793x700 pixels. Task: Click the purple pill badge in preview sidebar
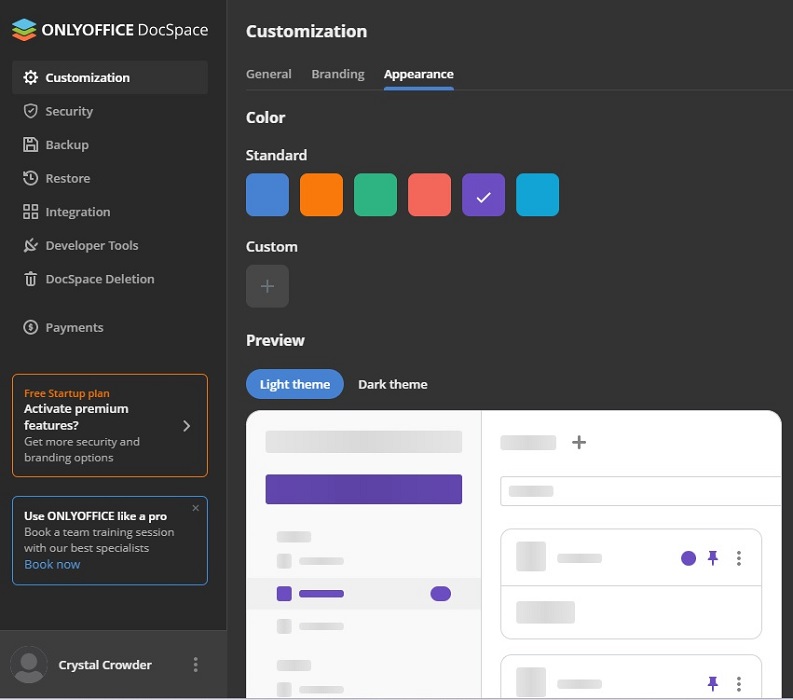pos(440,593)
